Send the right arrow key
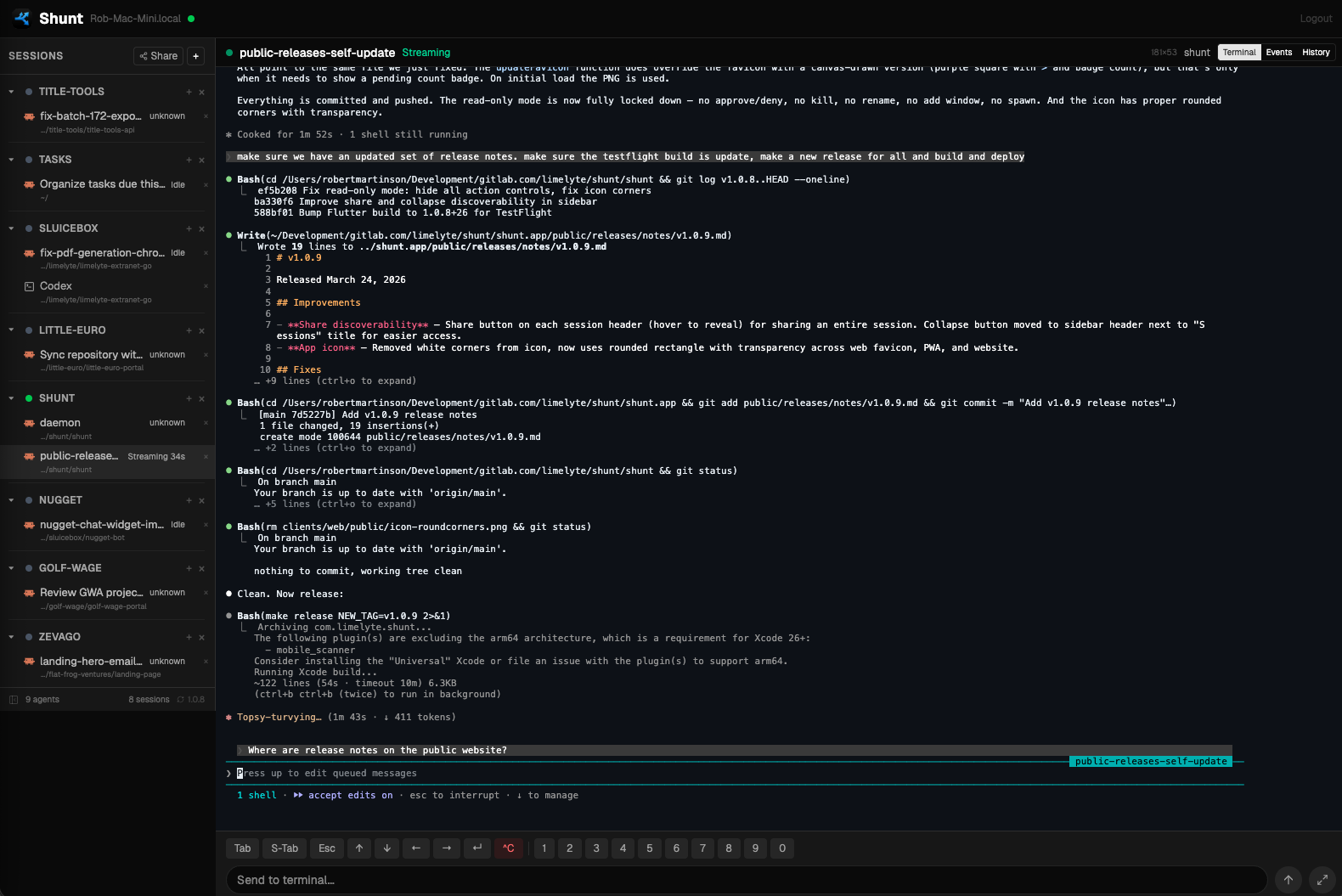Screen dimensions: 1342x896 tap(447, 848)
